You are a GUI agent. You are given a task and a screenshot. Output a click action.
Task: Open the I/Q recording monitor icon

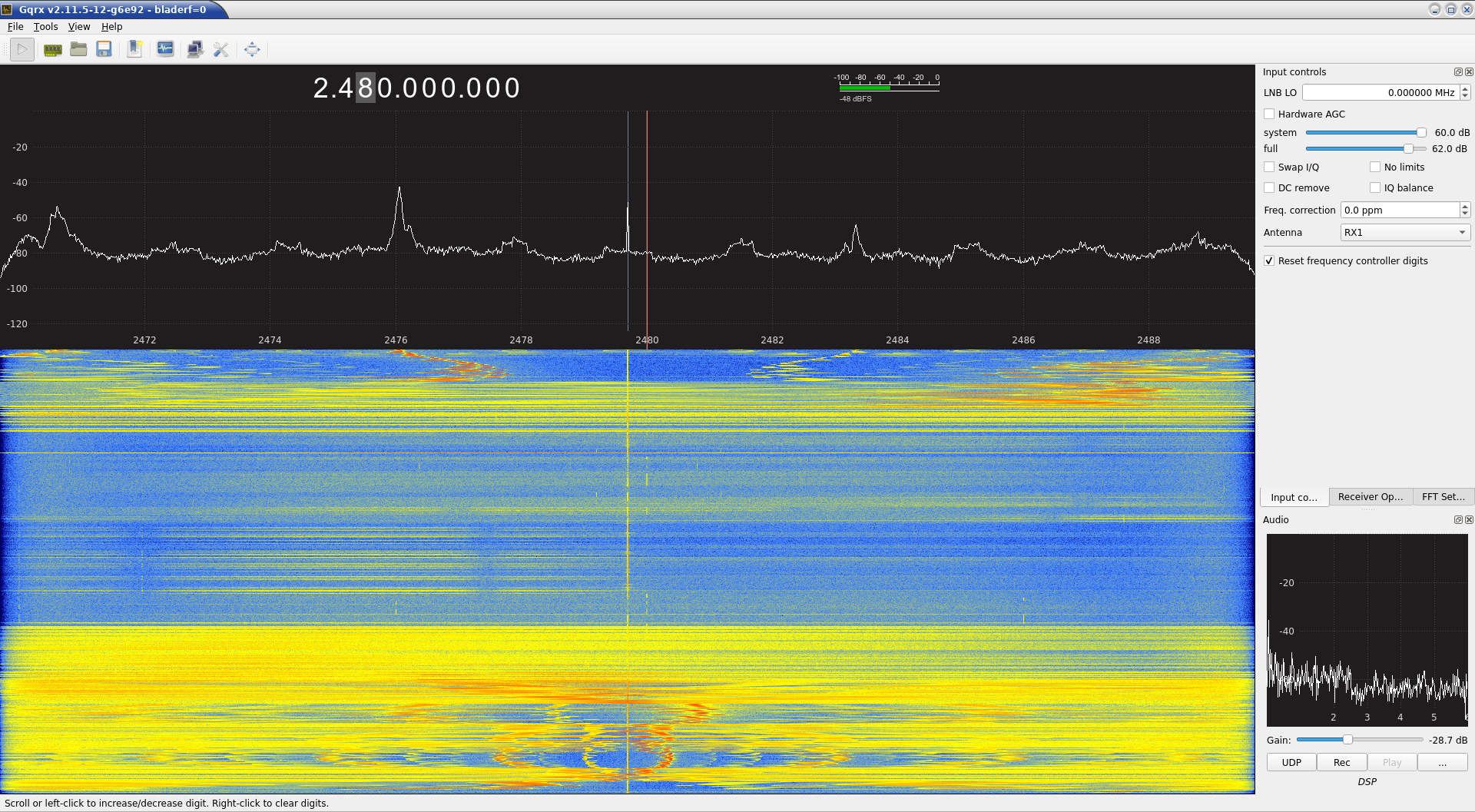click(x=165, y=49)
